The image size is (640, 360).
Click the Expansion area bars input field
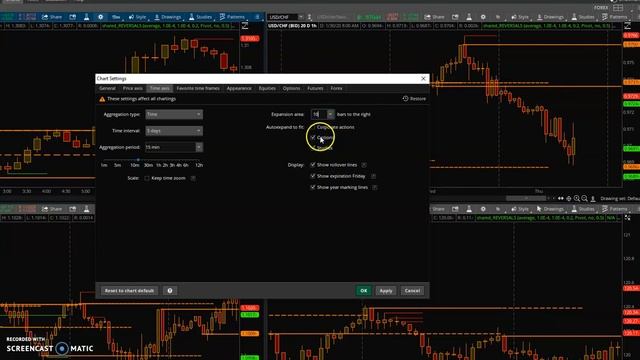click(319, 114)
